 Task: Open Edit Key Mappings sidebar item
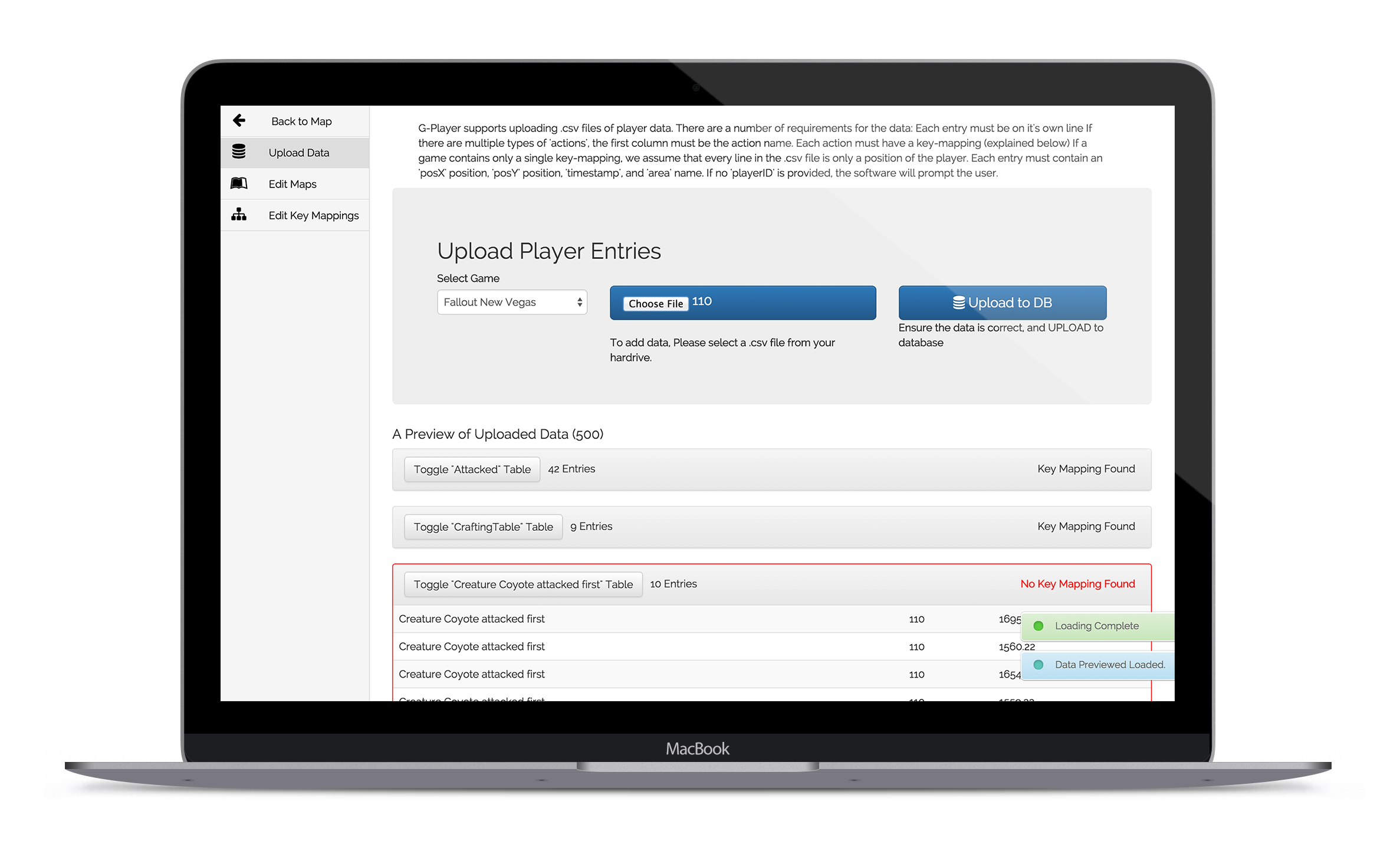[313, 216]
